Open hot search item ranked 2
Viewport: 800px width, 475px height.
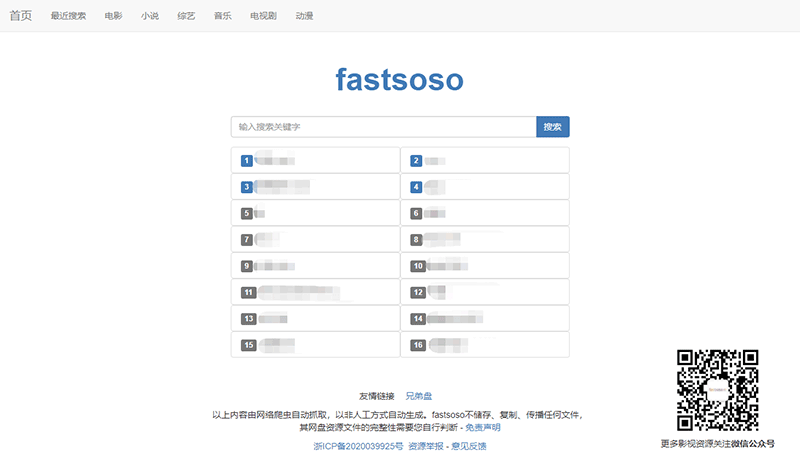[x=485, y=160]
